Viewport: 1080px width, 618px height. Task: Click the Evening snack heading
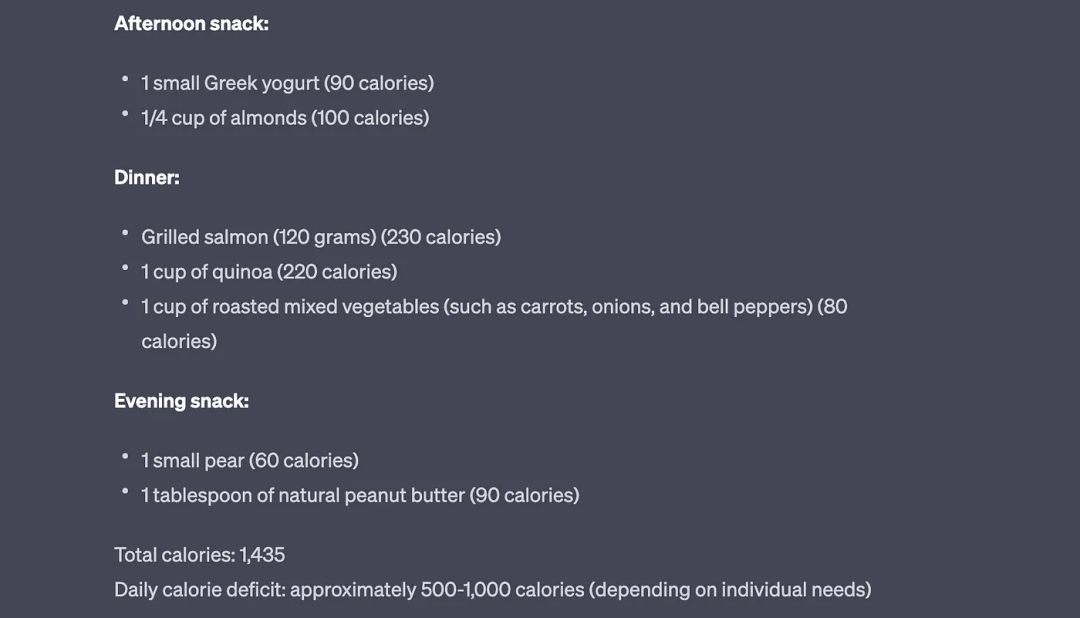pyautogui.click(x=181, y=401)
